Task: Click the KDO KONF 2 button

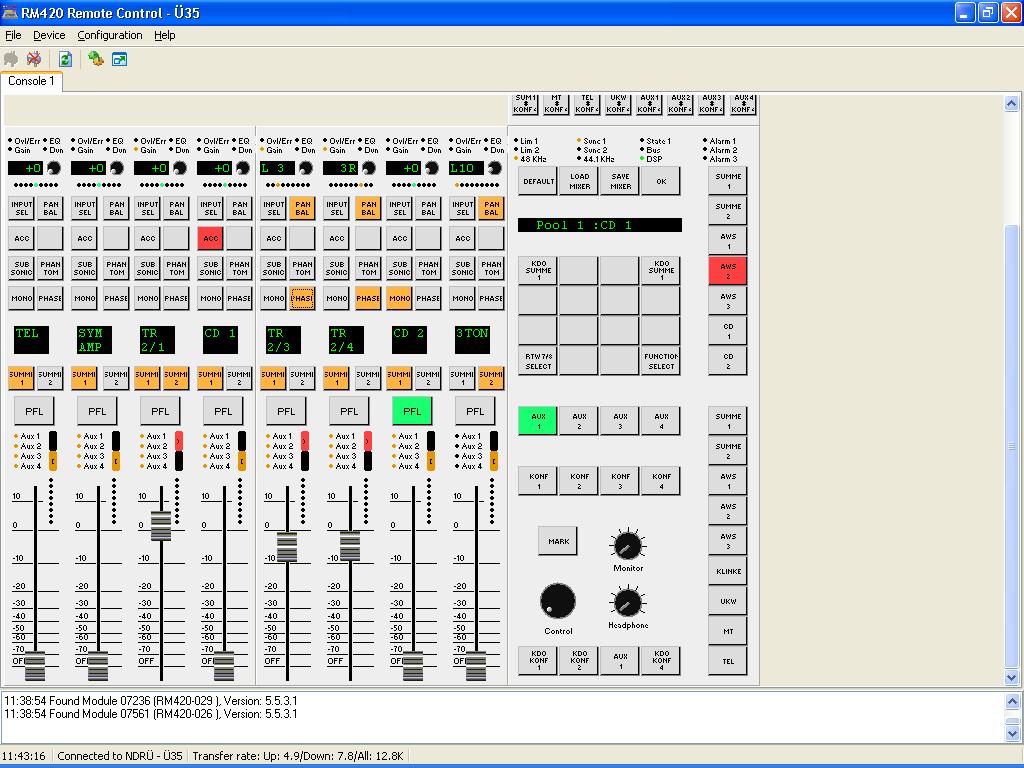Action: (579, 660)
